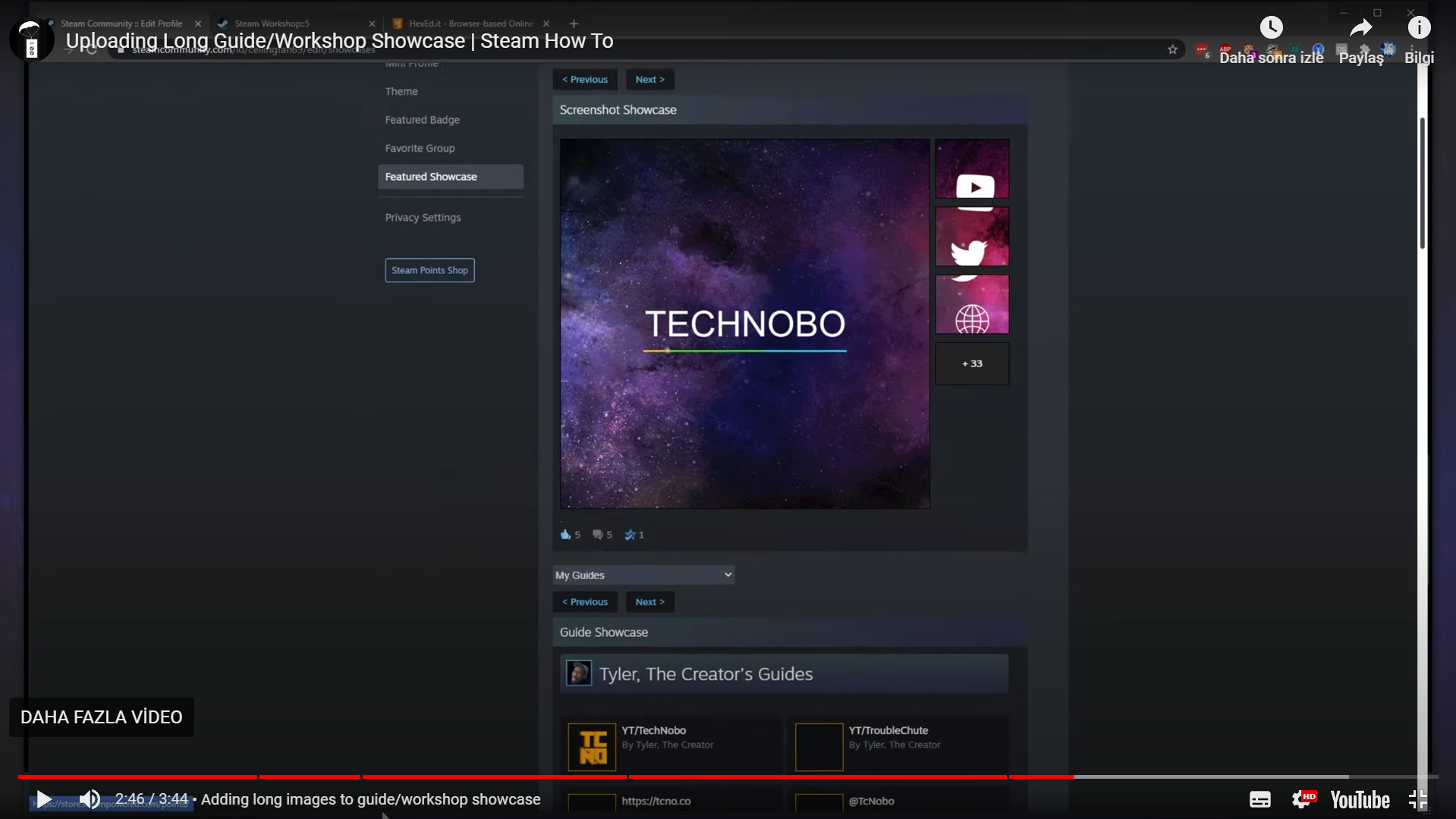Open a new browser tab

coord(574,24)
